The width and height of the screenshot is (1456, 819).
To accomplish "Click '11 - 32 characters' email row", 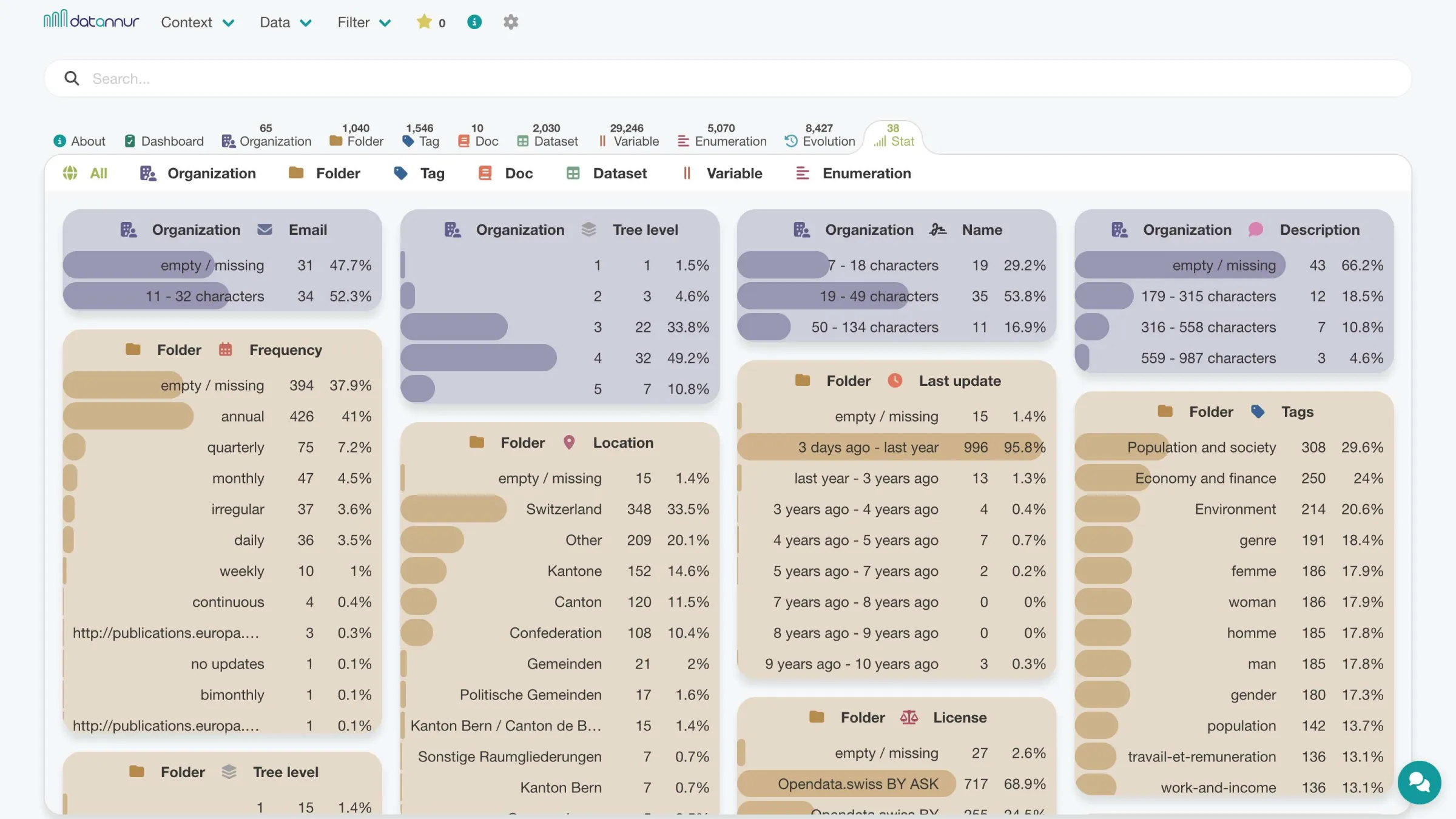I will point(222,297).
